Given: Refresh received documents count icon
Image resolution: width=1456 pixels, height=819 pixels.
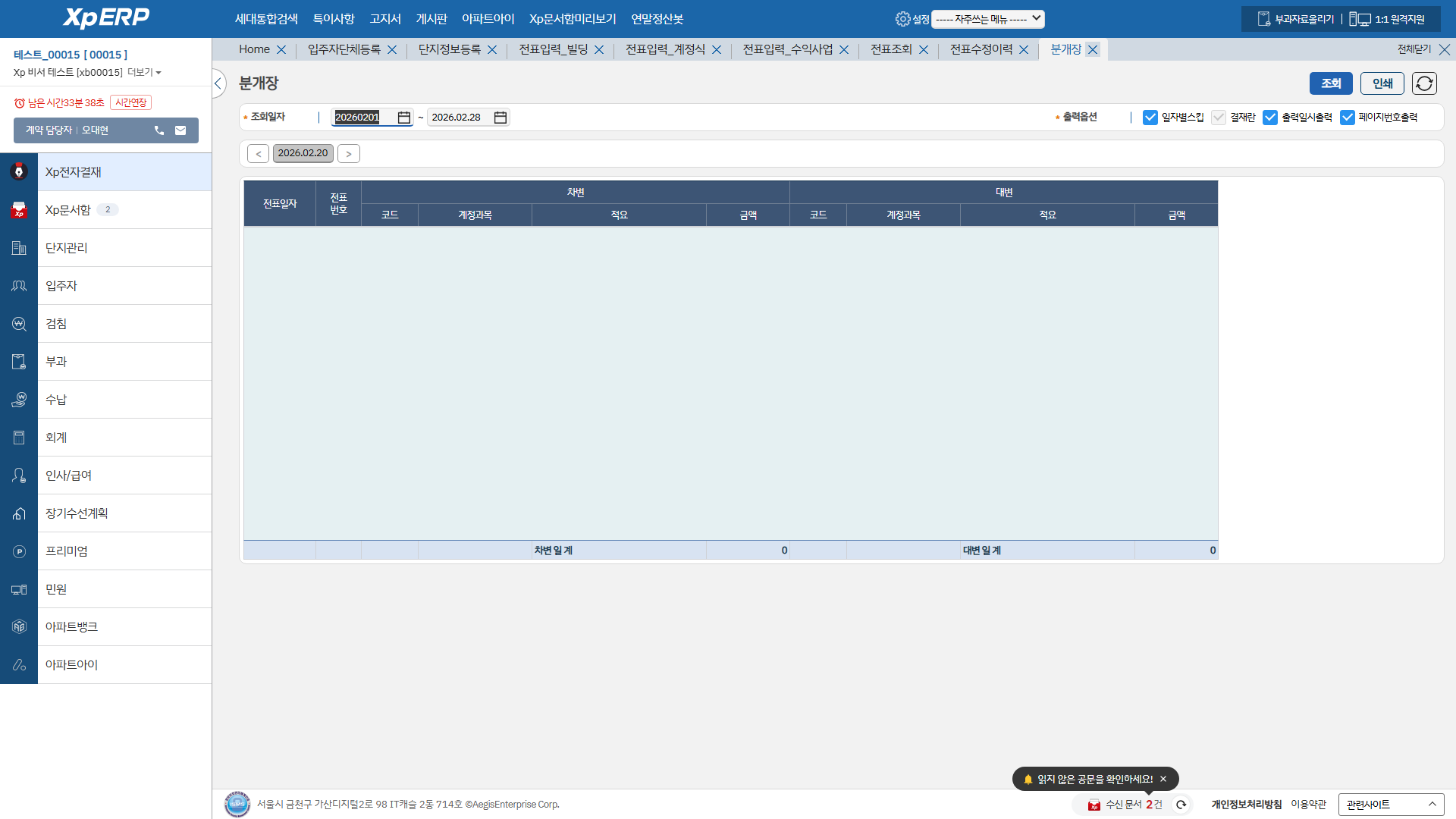Looking at the screenshot, I should [1181, 805].
